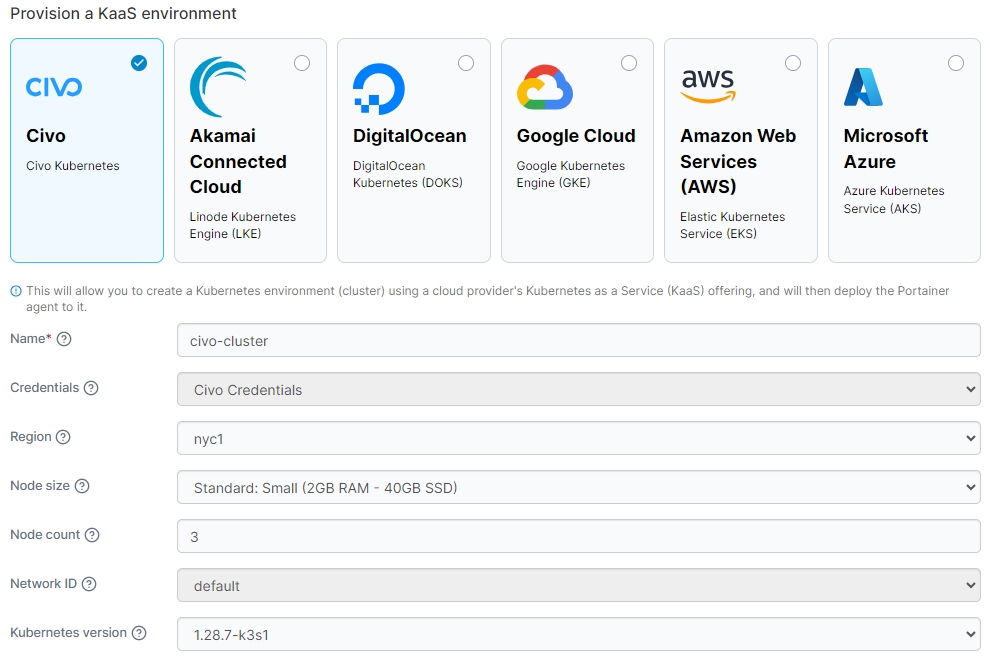Click the Civo logo icon
The height and width of the screenshot is (662, 990).
tap(54, 87)
